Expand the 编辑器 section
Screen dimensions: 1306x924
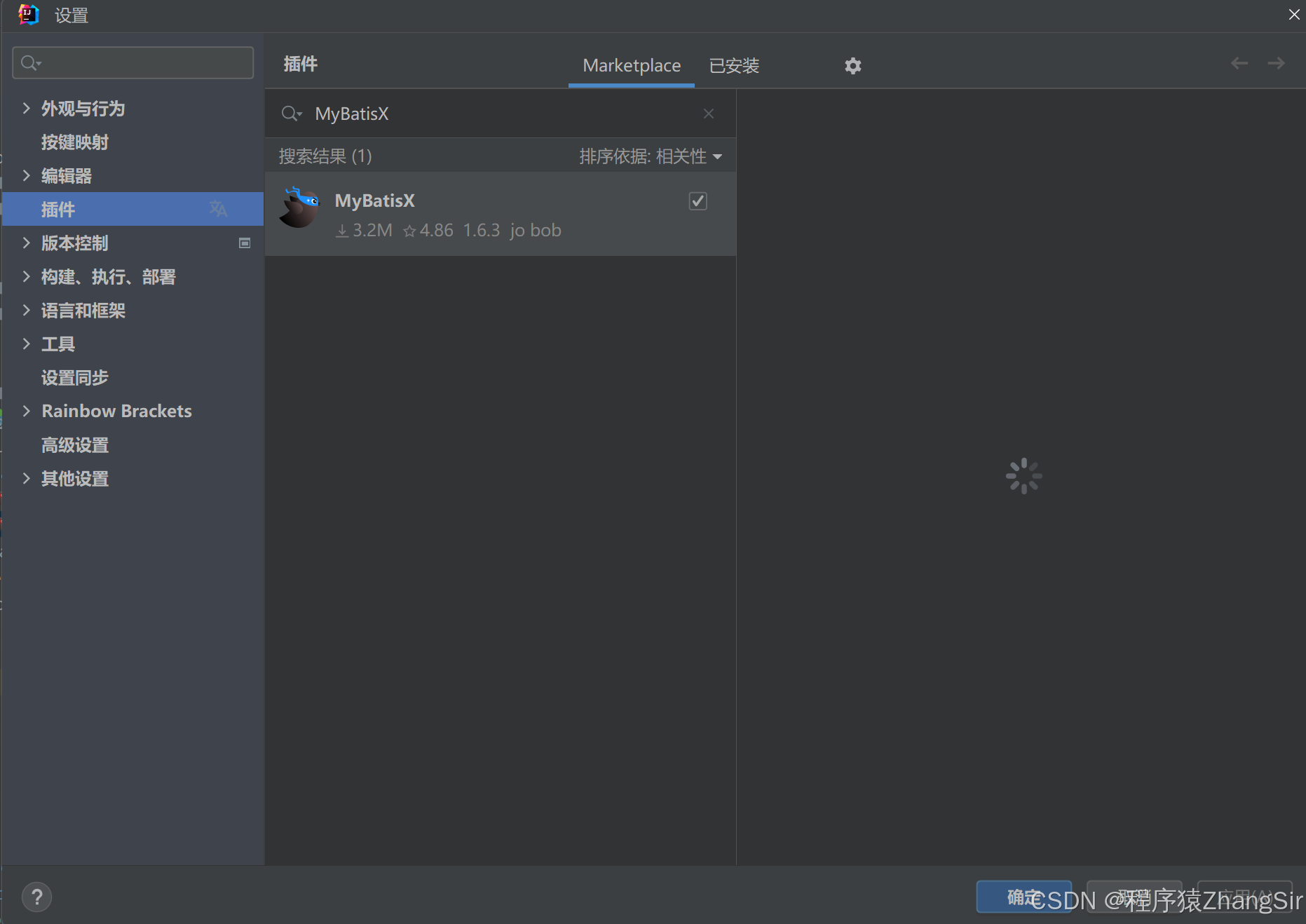(x=26, y=175)
